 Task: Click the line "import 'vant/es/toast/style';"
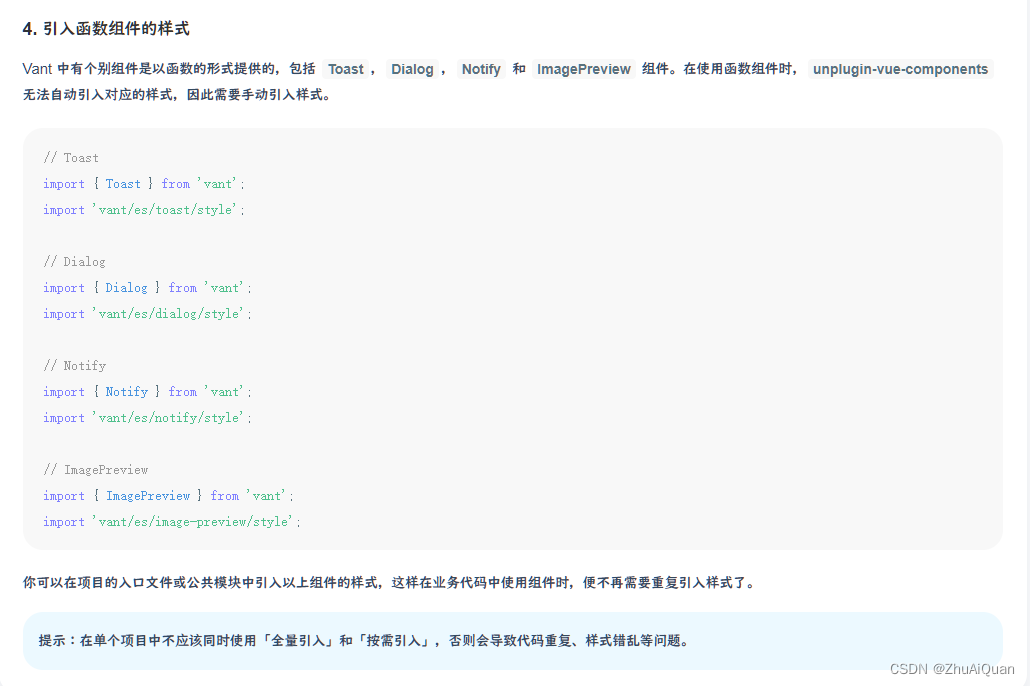tap(143, 210)
